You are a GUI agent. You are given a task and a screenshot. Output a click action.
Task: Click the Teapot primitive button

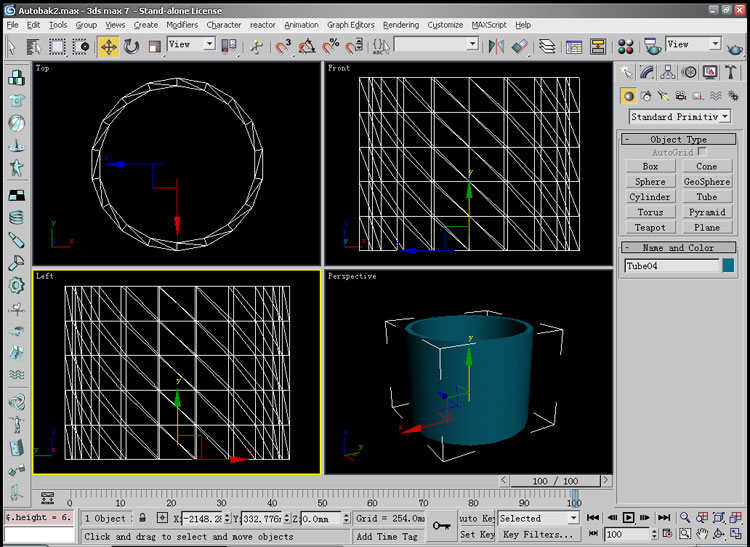pos(650,227)
